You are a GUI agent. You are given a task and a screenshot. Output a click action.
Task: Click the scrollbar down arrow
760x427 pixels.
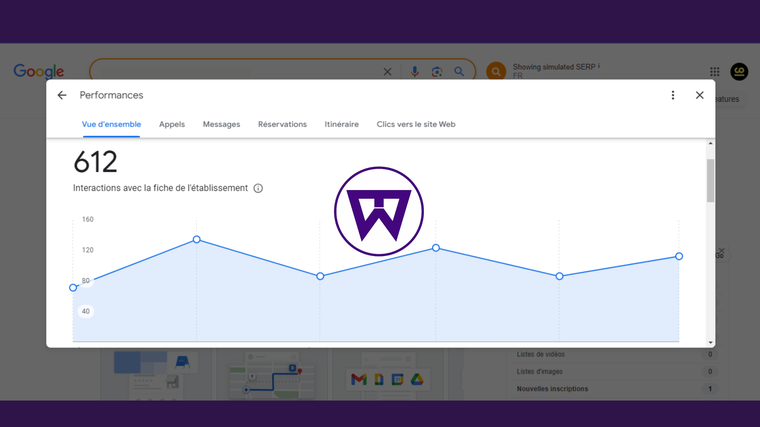click(x=711, y=343)
